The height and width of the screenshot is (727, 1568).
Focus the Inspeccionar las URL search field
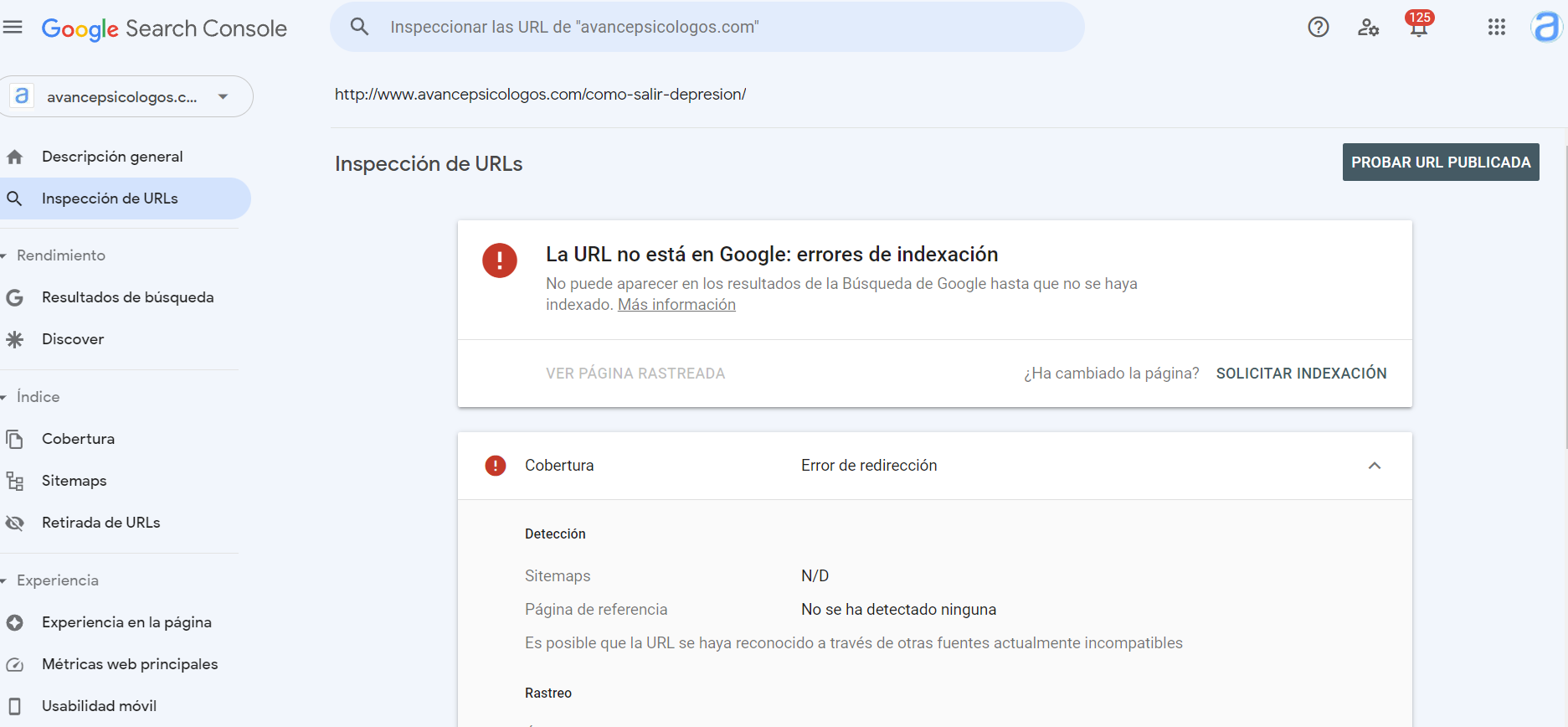point(707,27)
